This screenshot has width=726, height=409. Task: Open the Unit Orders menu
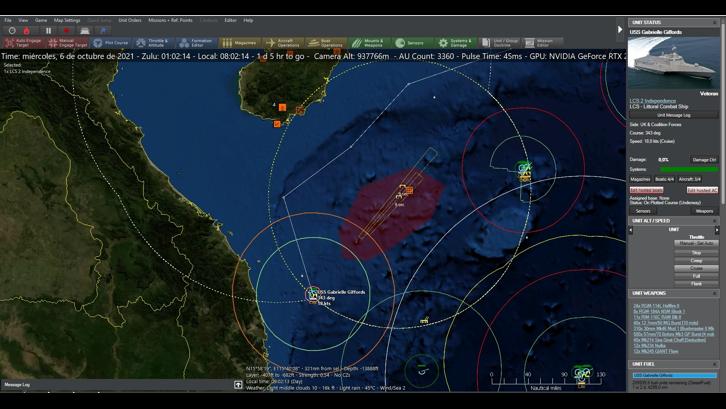(130, 20)
